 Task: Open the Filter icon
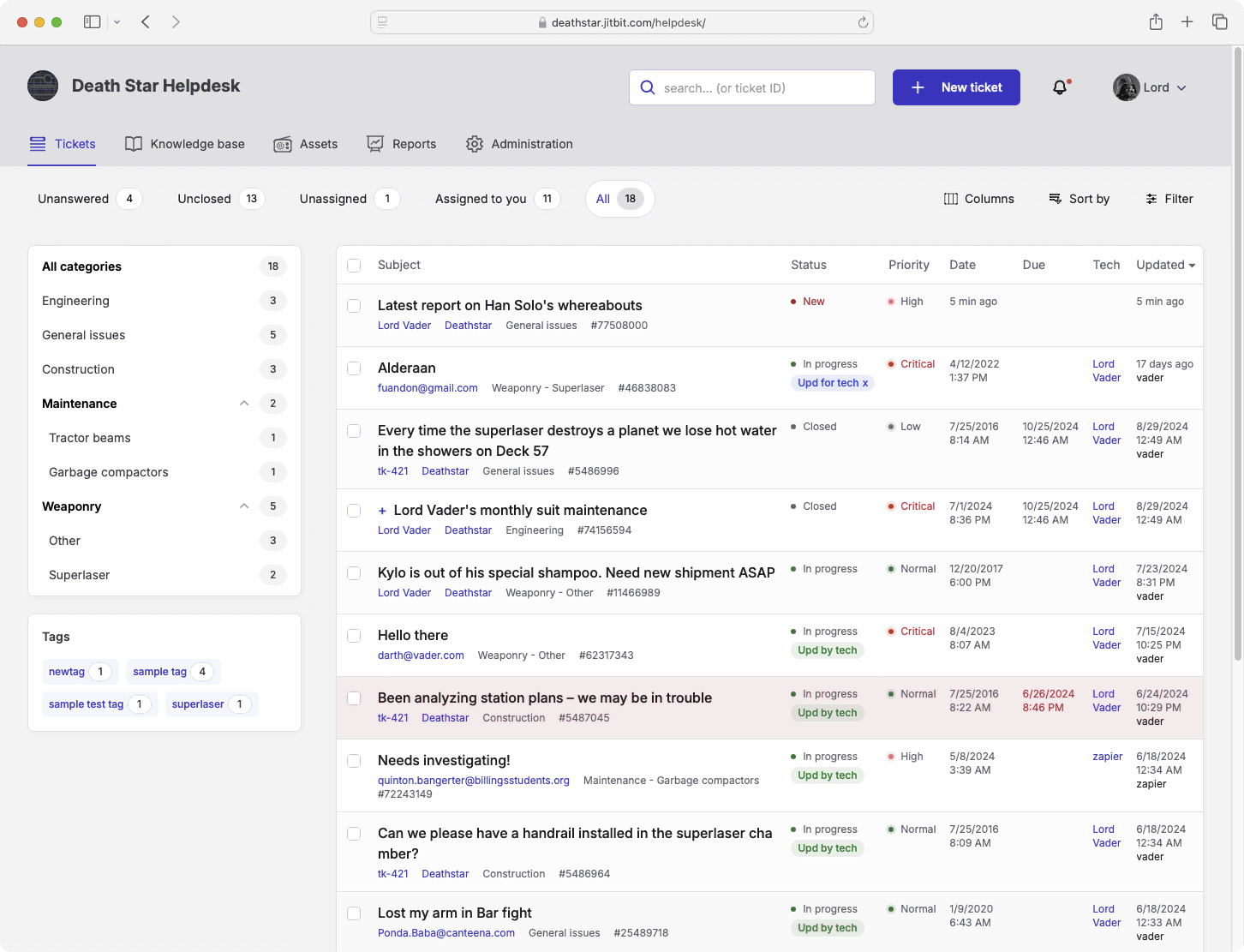[1151, 198]
